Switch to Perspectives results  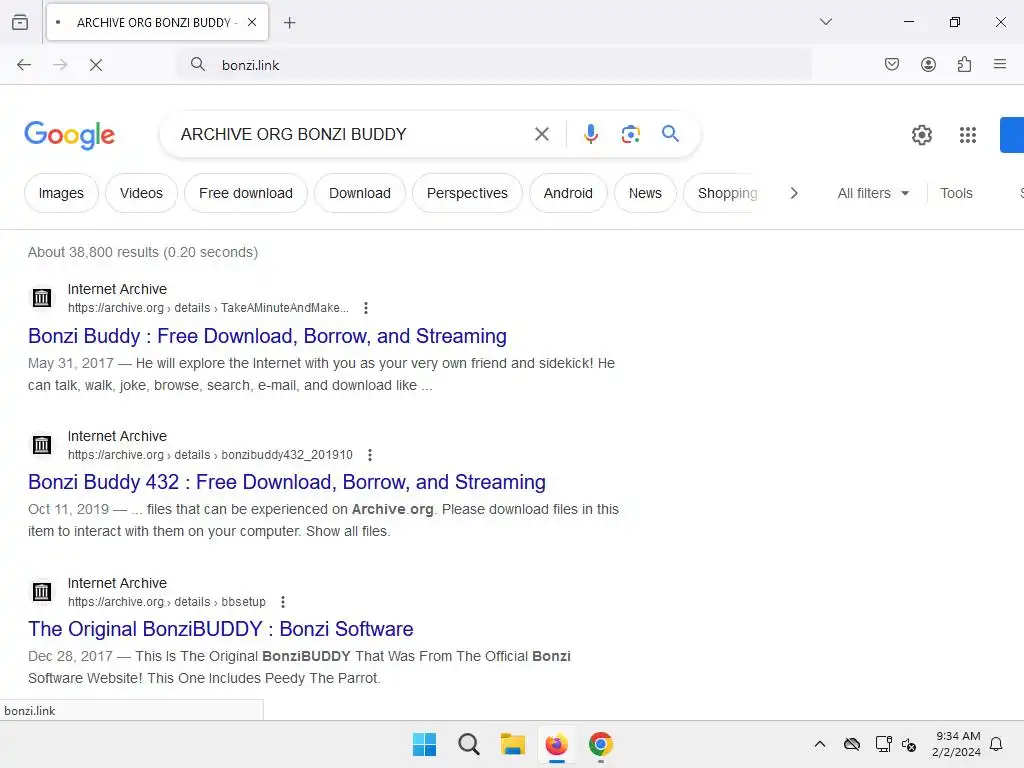pyautogui.click(x=467, y=193)
